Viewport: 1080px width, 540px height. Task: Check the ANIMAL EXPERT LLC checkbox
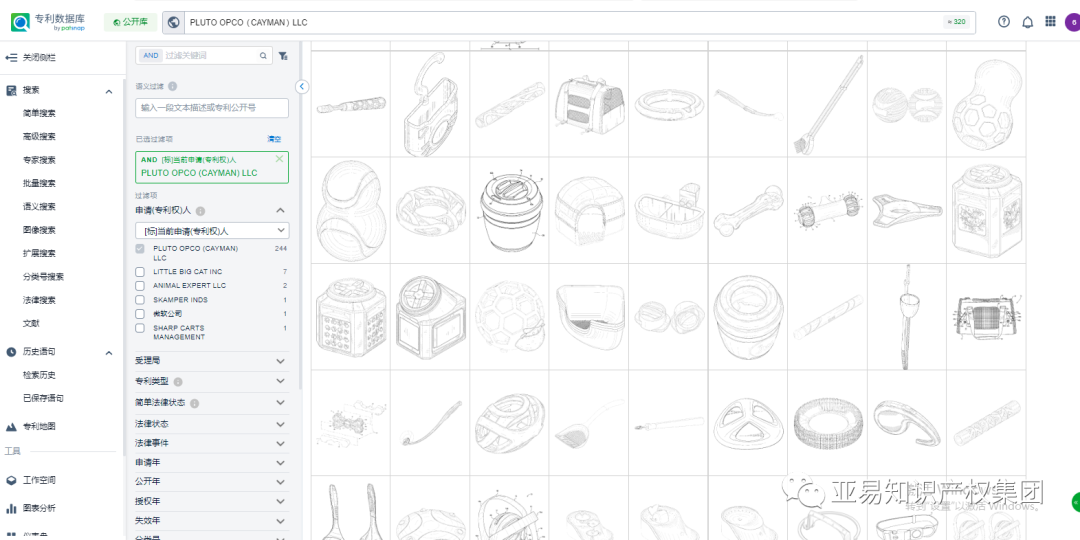point(140,286)
